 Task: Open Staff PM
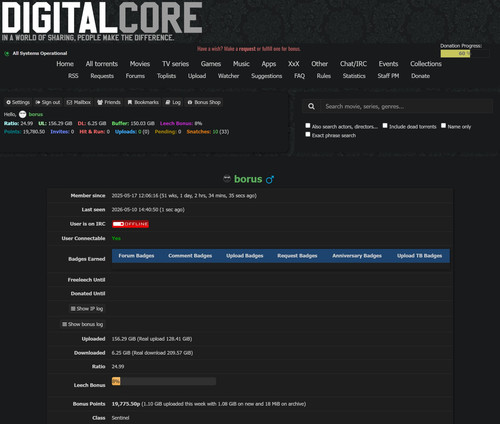388,76
